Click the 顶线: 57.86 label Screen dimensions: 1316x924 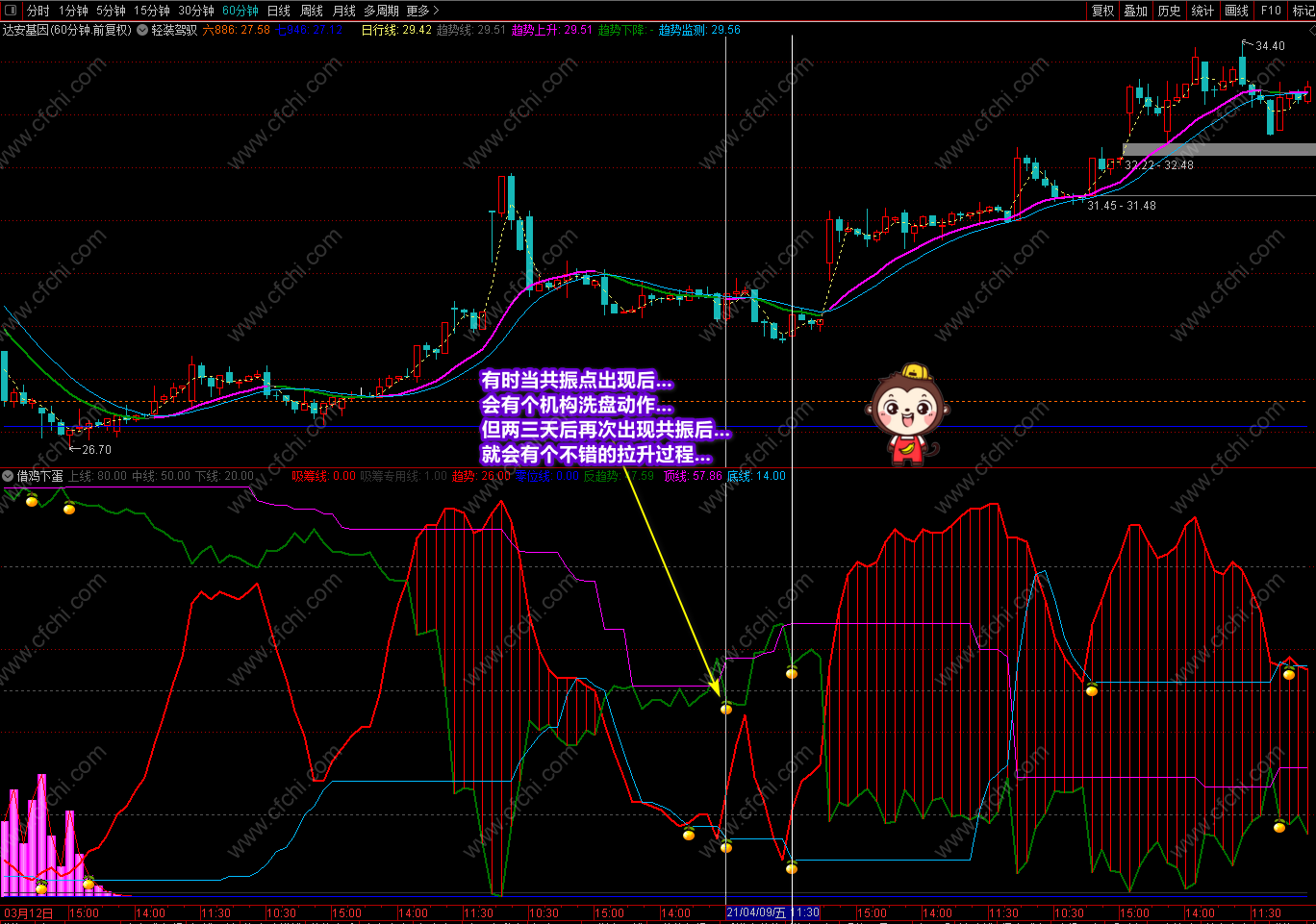tap(693, 476)
